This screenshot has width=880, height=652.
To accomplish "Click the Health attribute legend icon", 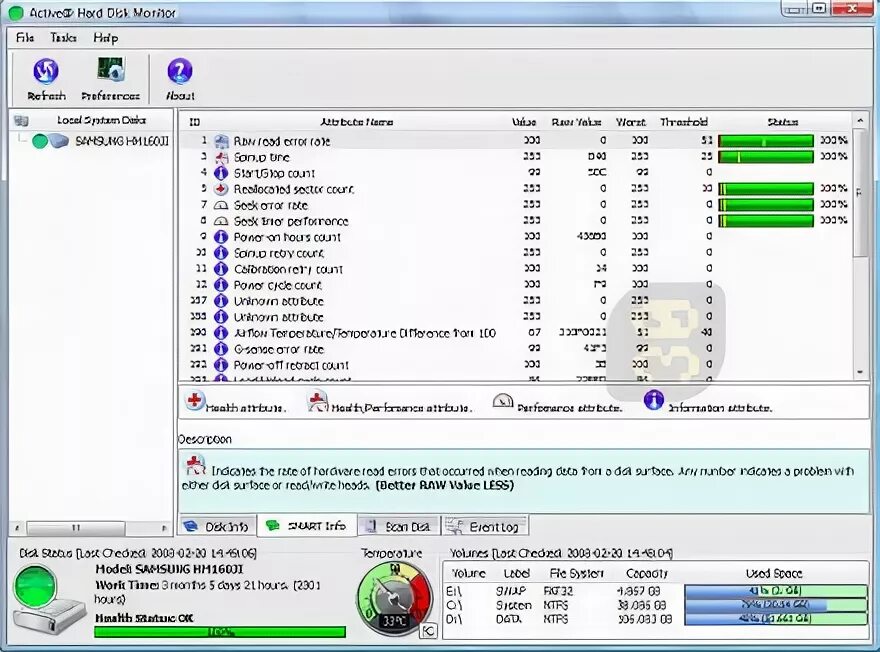I will click(x=195, y=401).
